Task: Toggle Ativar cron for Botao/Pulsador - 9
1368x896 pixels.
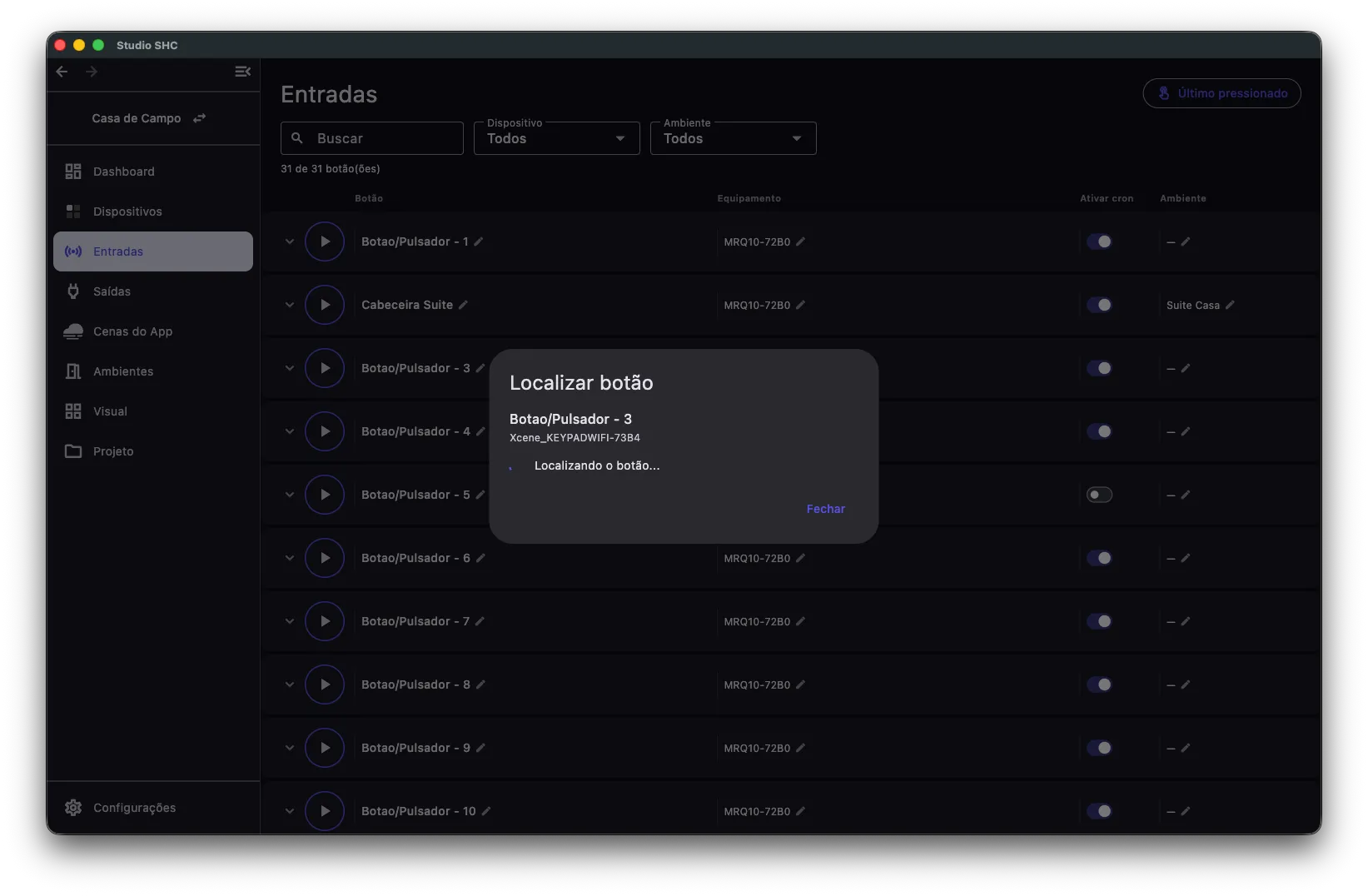Action: pyautogui.click(x=1099, y=748)
